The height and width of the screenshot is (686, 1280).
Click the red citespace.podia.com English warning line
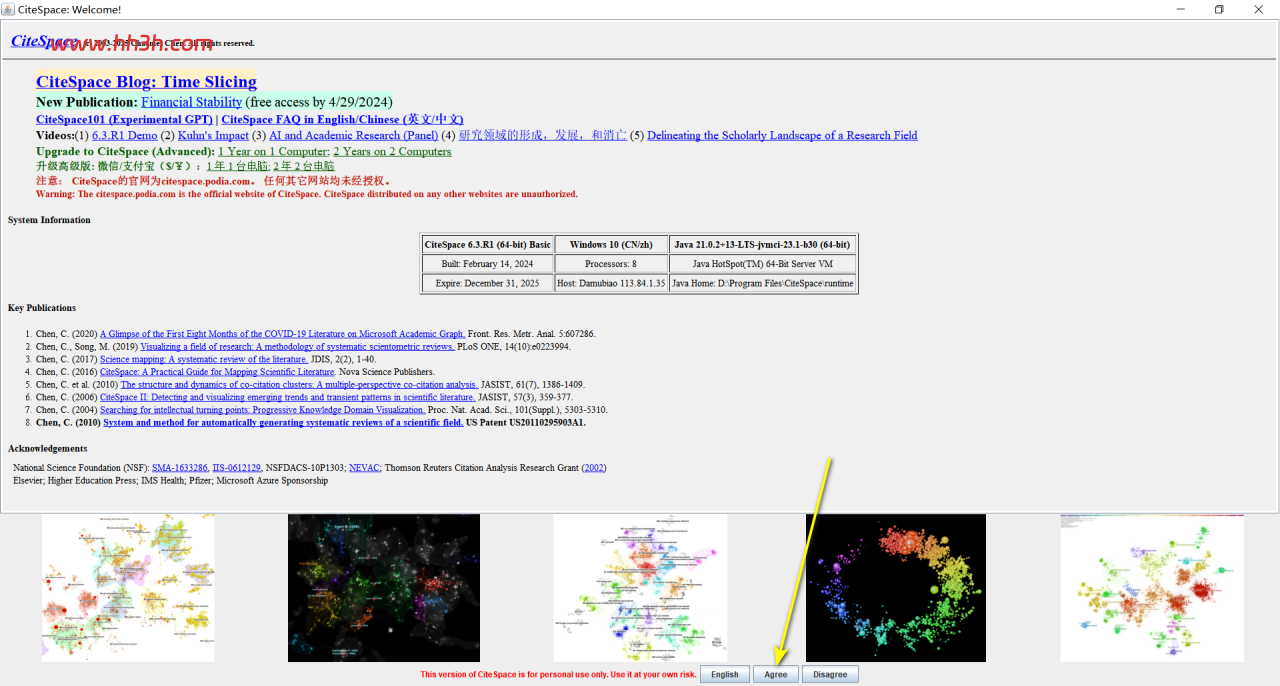[307, 194]
